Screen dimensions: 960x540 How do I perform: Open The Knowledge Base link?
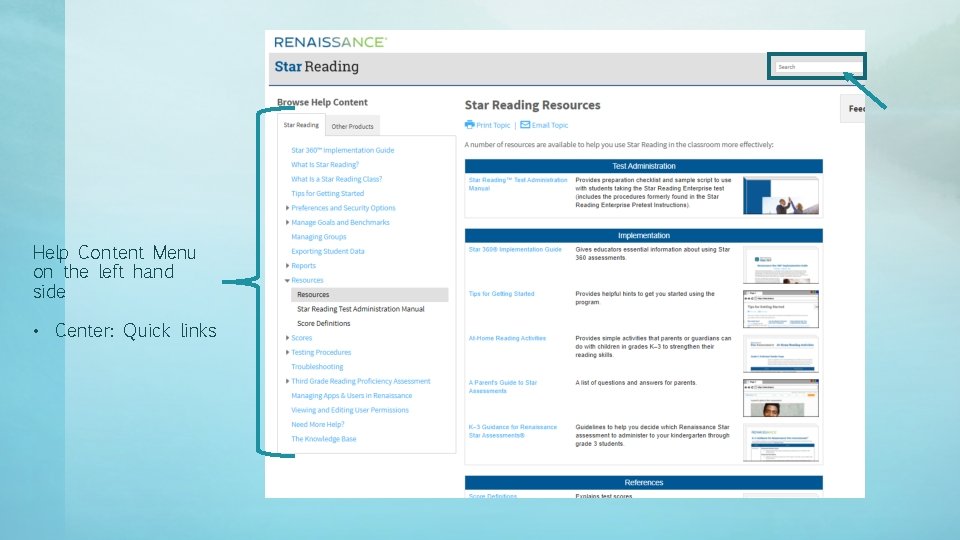pos(324,439)
